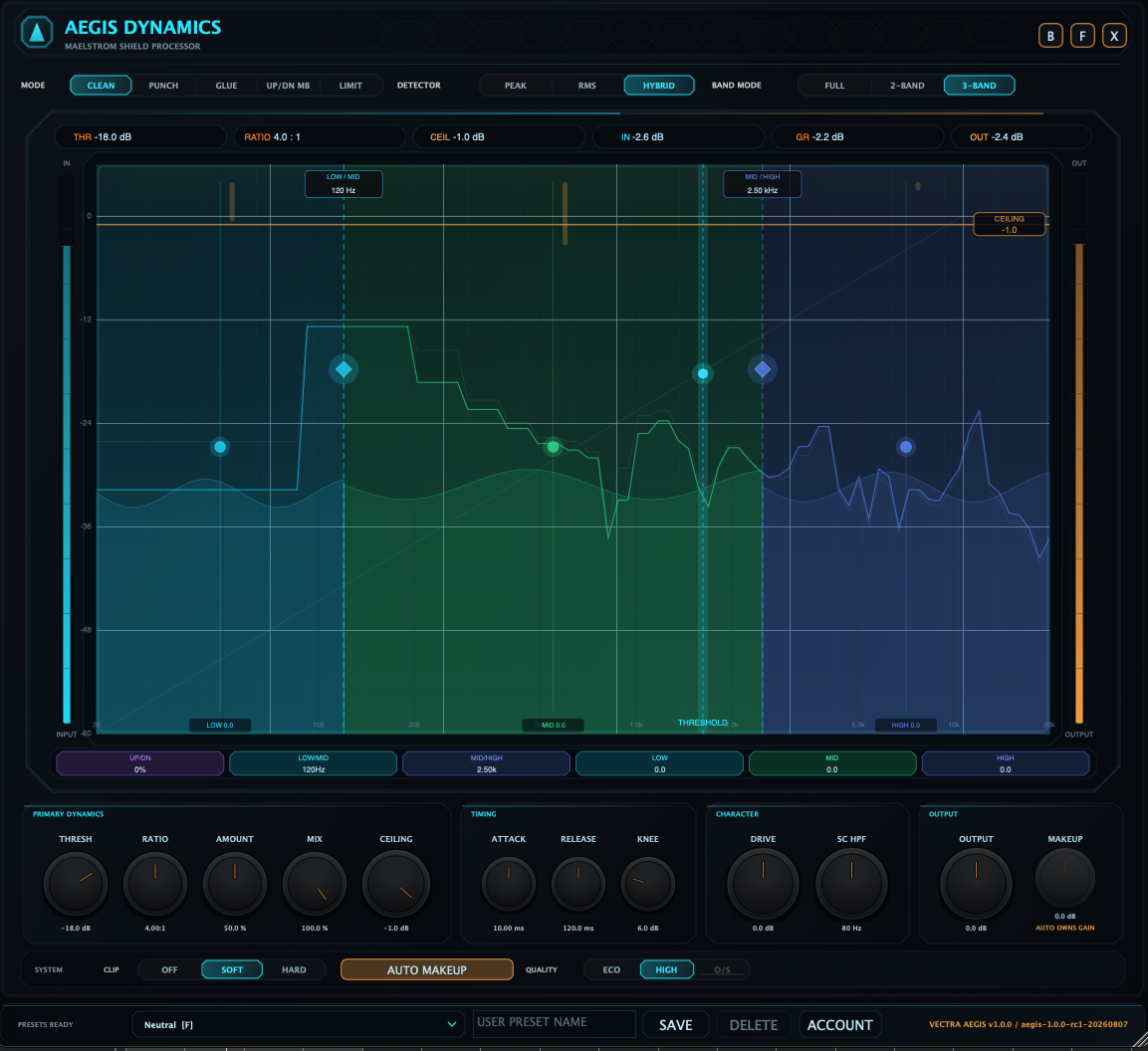Click the threshold circle node on graph
This screenshot has width=1148, height=1051.
pos(703,374)
